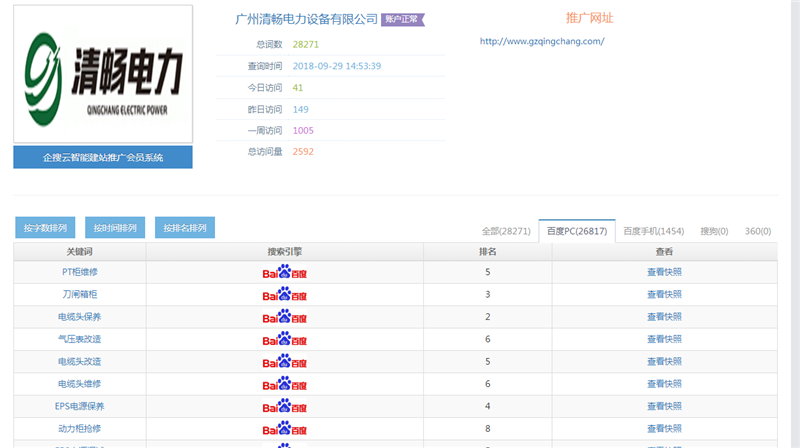
Task: View 查看快照 snapshot for 电缆头改造
Action: (664, 361)
